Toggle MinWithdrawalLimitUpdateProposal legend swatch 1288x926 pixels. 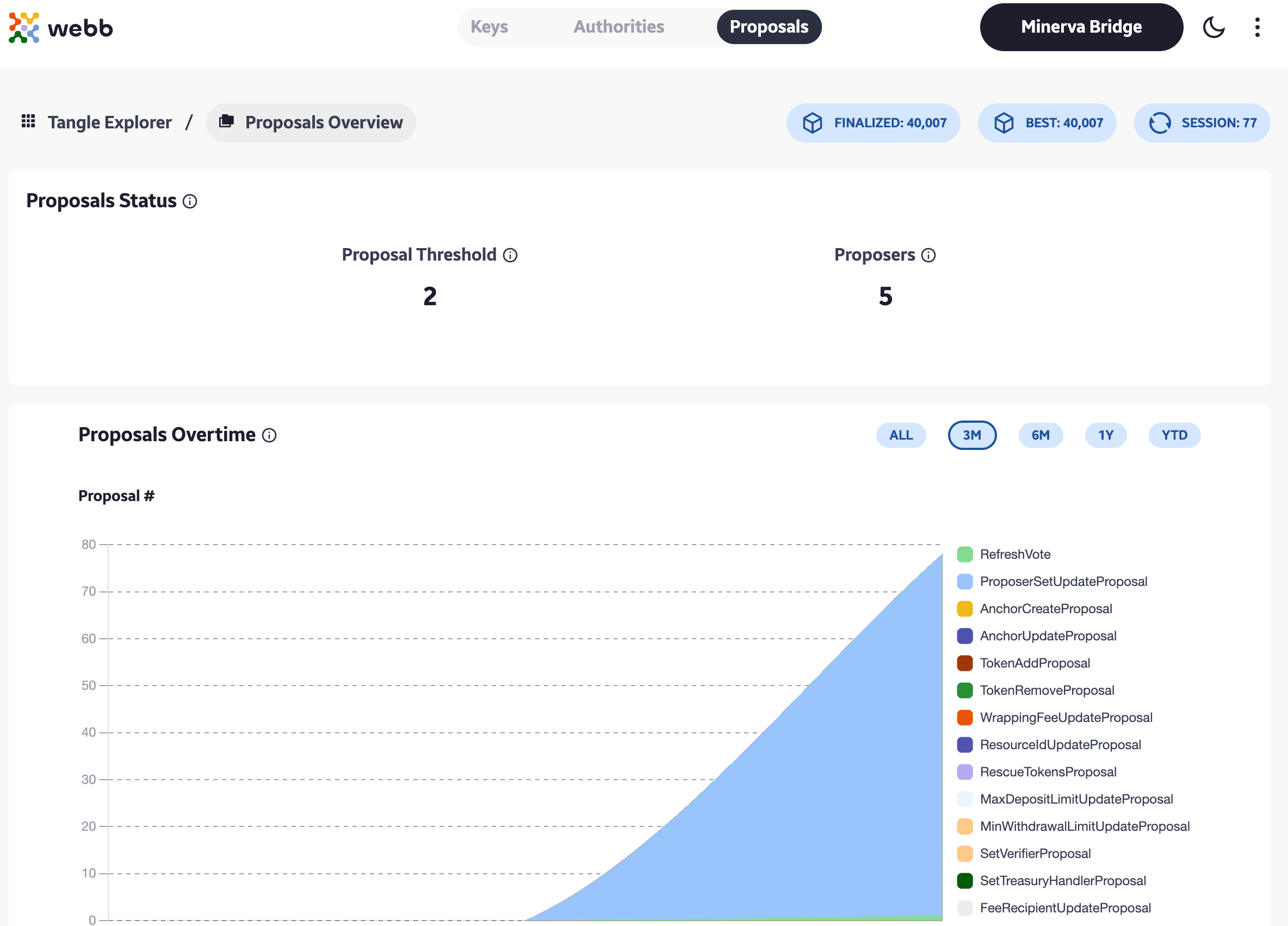click(964, 826)
